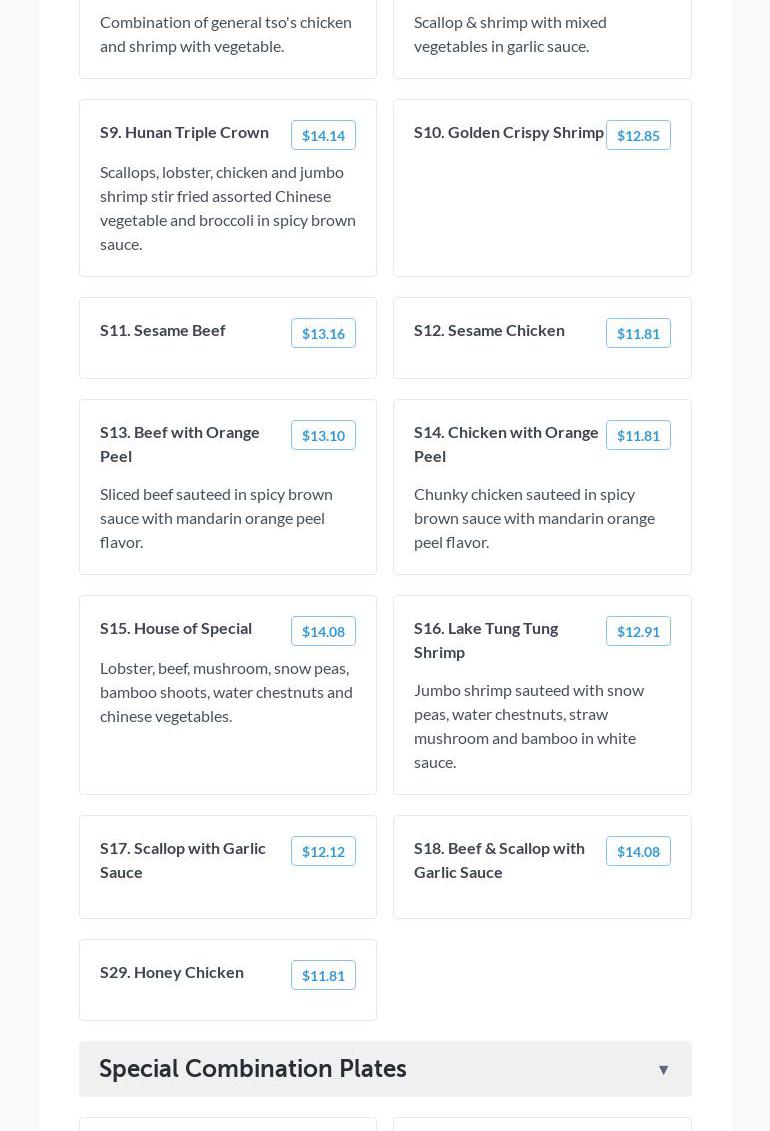Select the $14.08 House of Special price
770x1131 pixels.
click(323, 632)
